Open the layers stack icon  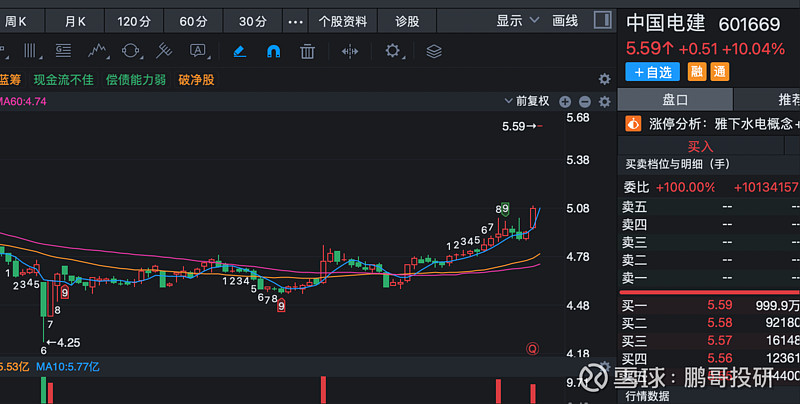point(434,51)
